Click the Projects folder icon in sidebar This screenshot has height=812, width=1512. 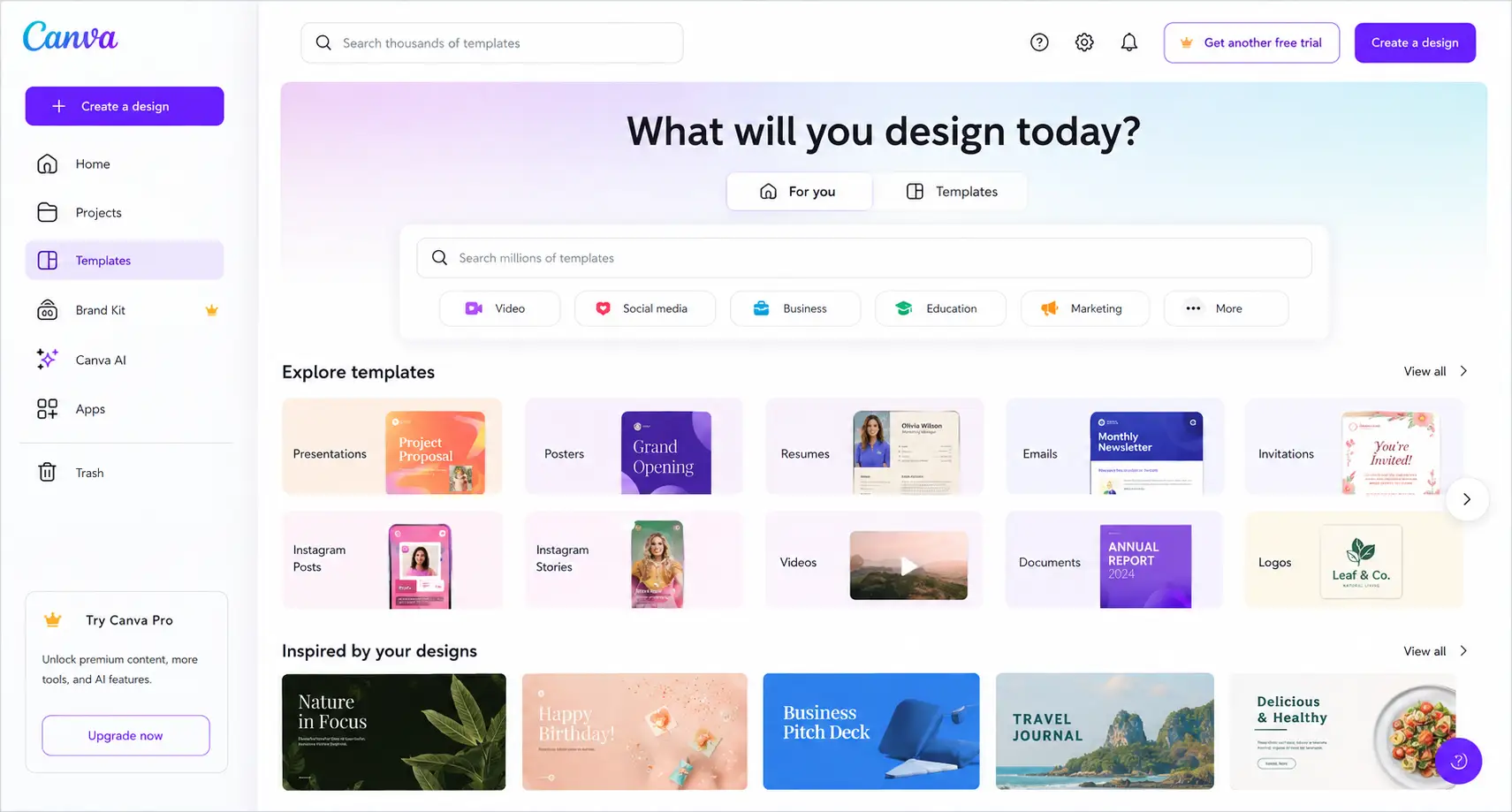click(48, 212)
